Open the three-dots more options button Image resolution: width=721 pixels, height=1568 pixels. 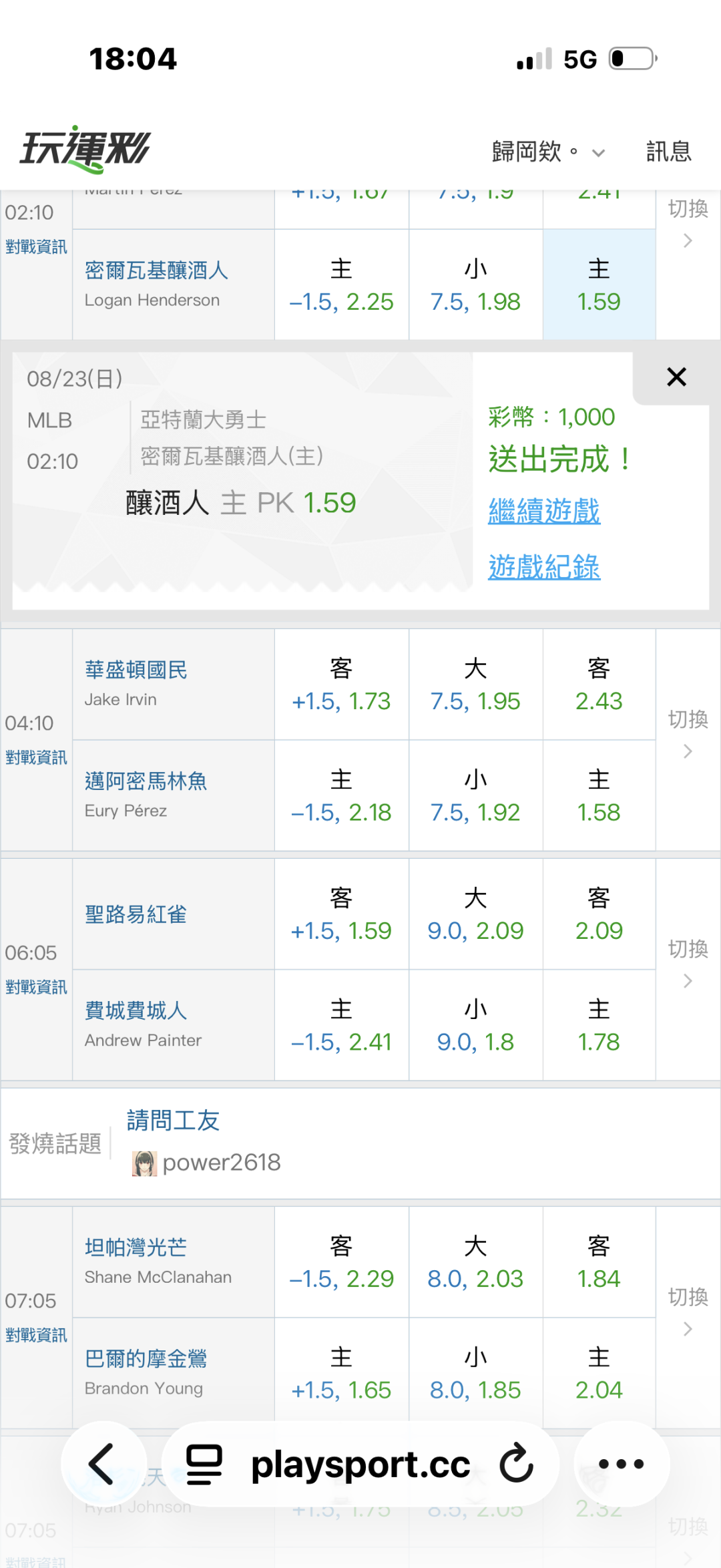pos(621,1464)
